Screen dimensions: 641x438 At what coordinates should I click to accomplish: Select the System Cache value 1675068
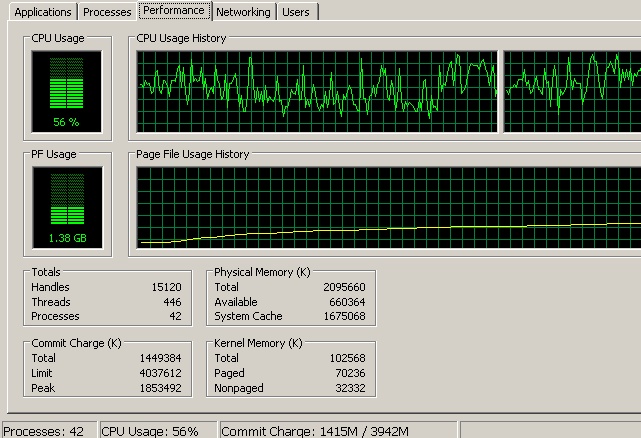pos(345,317)
